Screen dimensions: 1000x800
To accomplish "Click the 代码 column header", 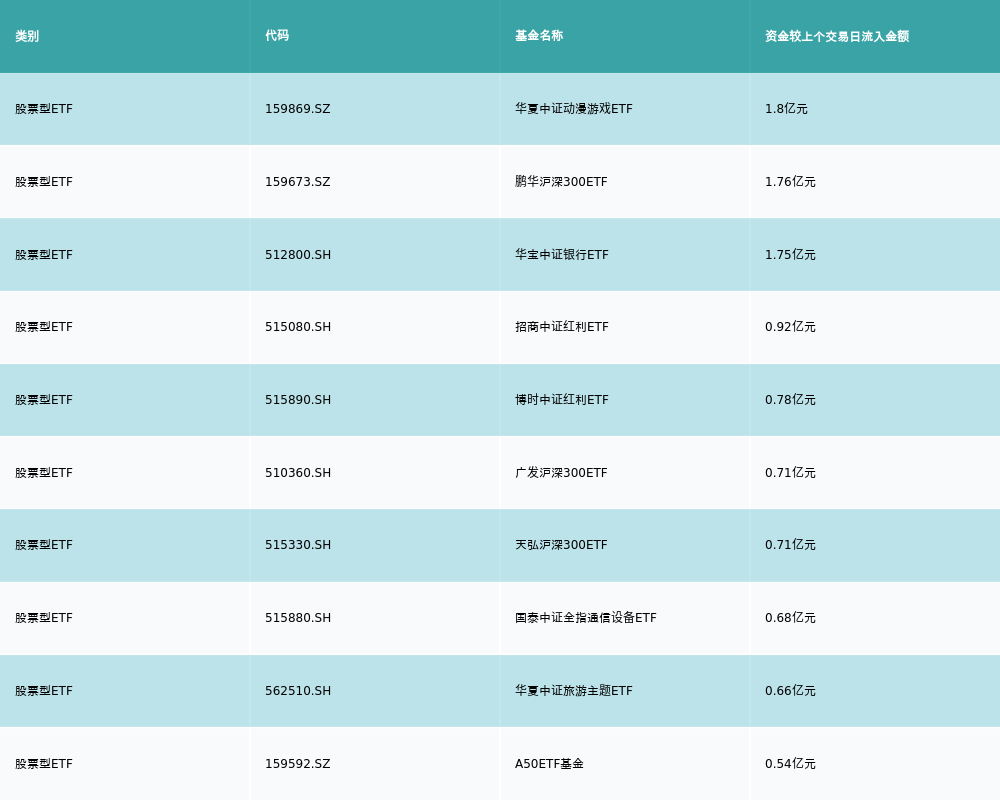I will 277,36.
